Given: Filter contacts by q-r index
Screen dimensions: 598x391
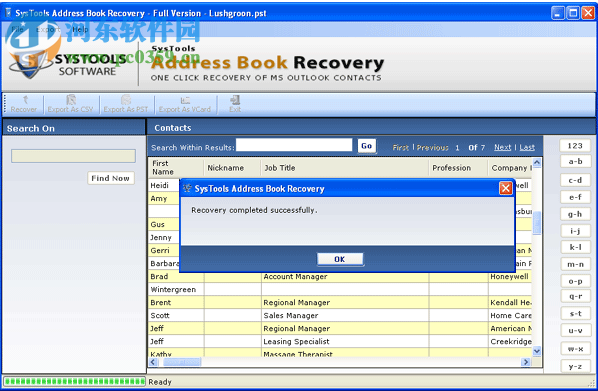Looking at the screenshot, I should tap(575, 296).
